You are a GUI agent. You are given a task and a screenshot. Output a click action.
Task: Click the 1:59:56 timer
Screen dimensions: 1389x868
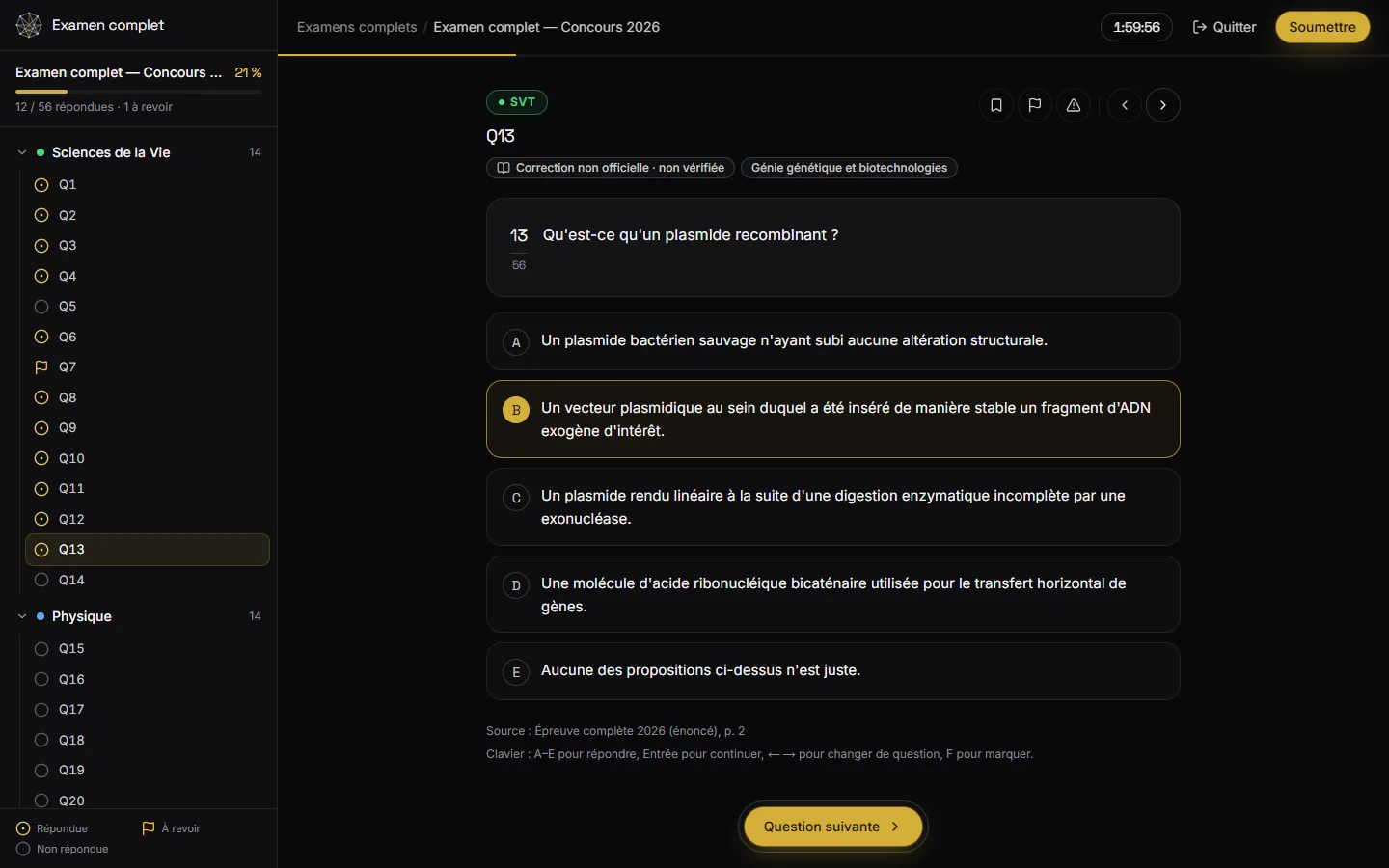1136,27
